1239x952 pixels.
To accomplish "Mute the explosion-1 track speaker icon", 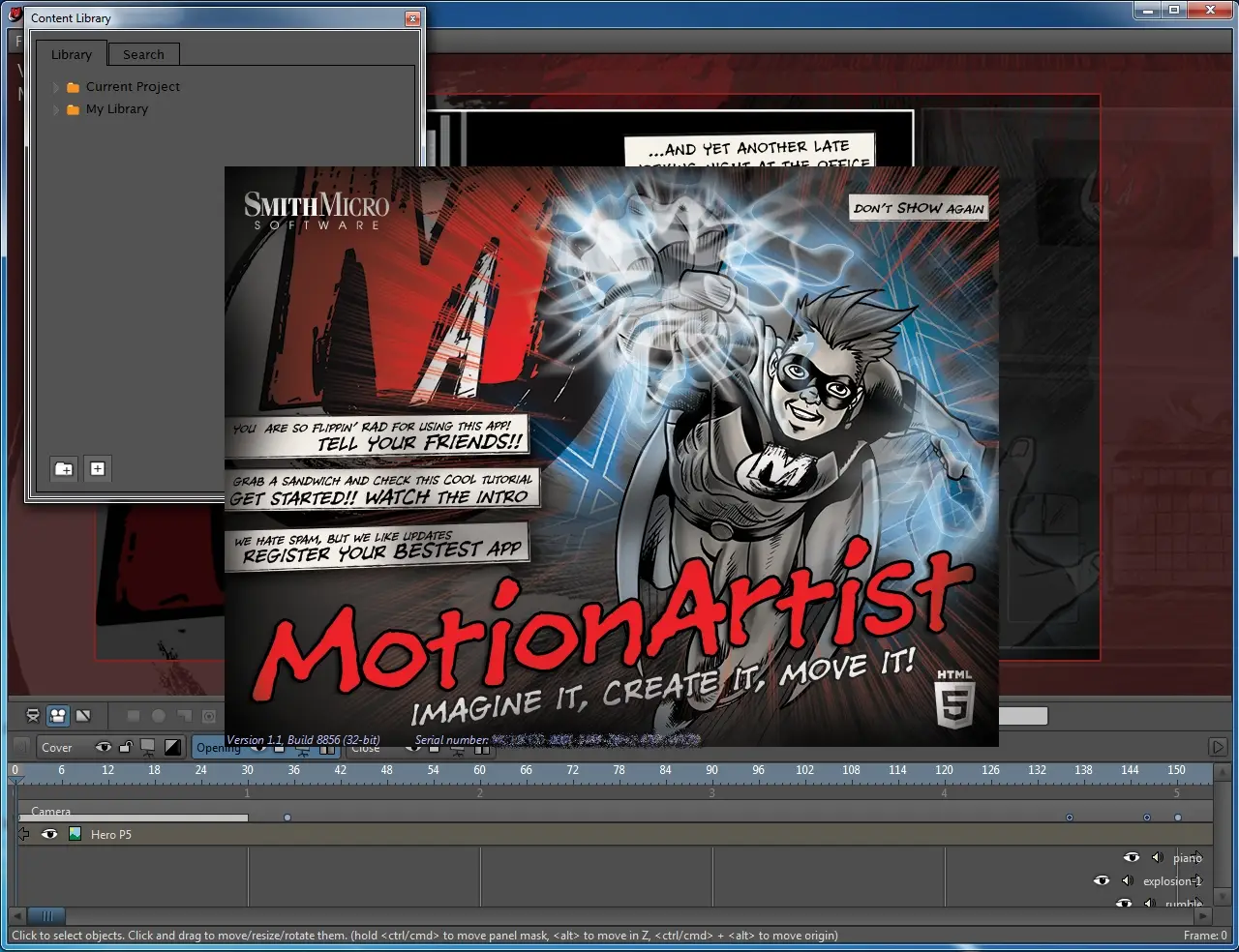I will point(1127,880).
